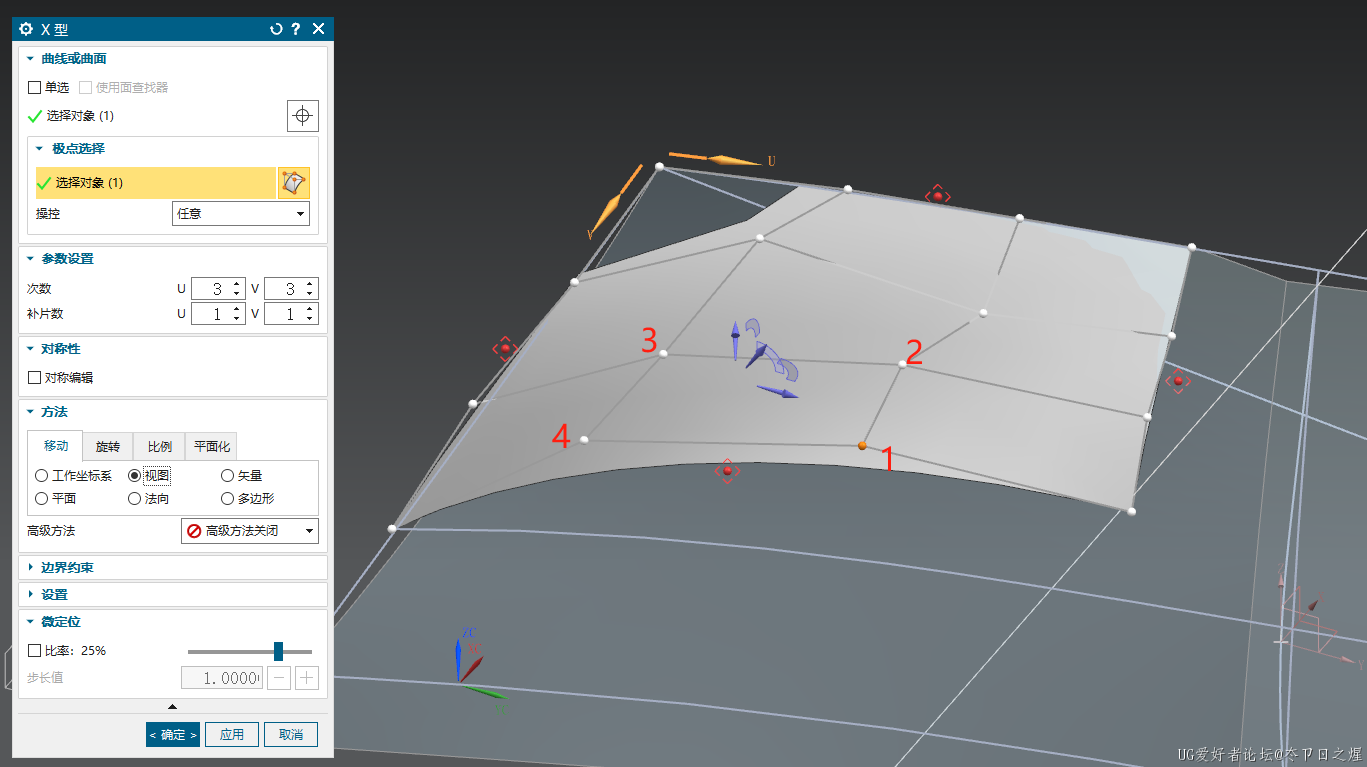Select the 法向 radio button

(x=135, y=498)
